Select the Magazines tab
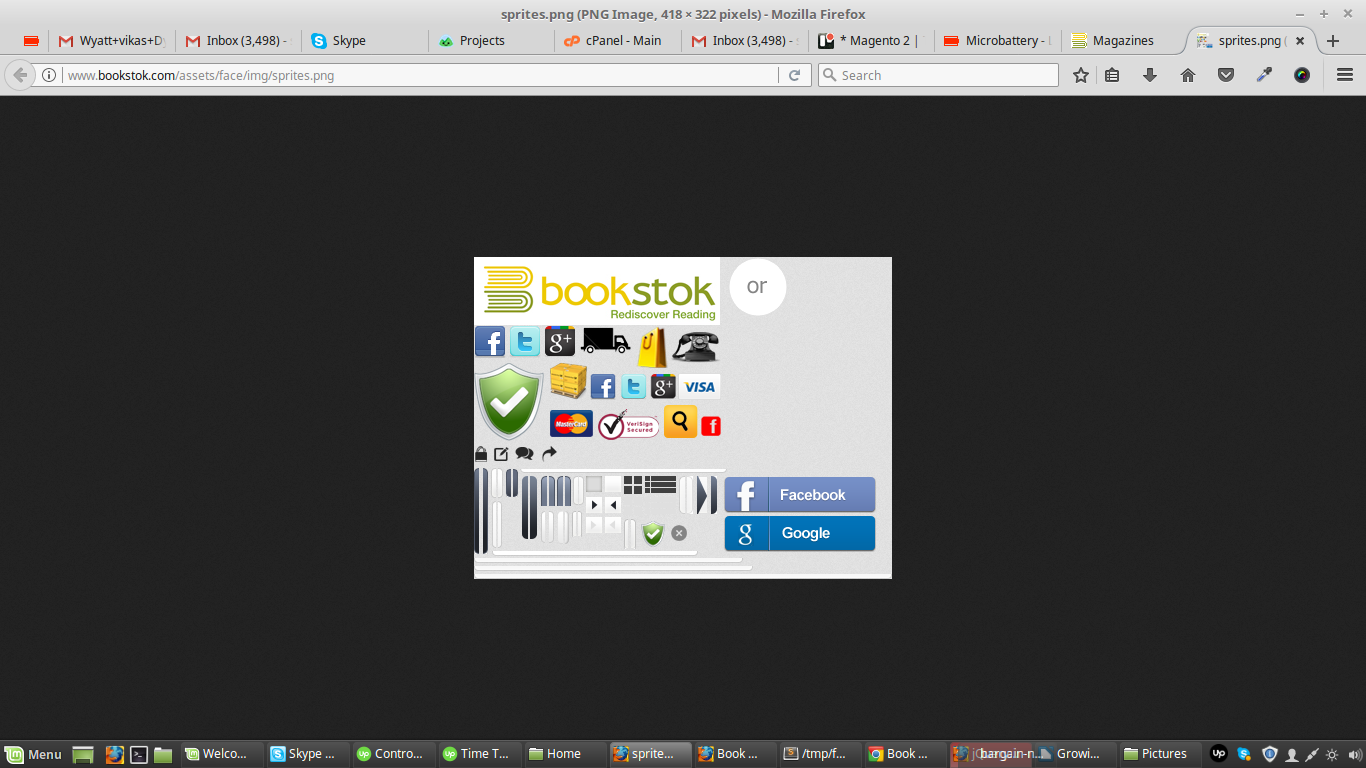This screenshot has height=768, width=1366. click(1122, 41)
